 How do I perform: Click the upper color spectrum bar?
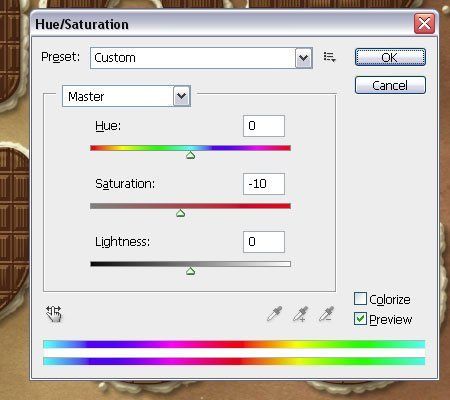pos(234,344)
